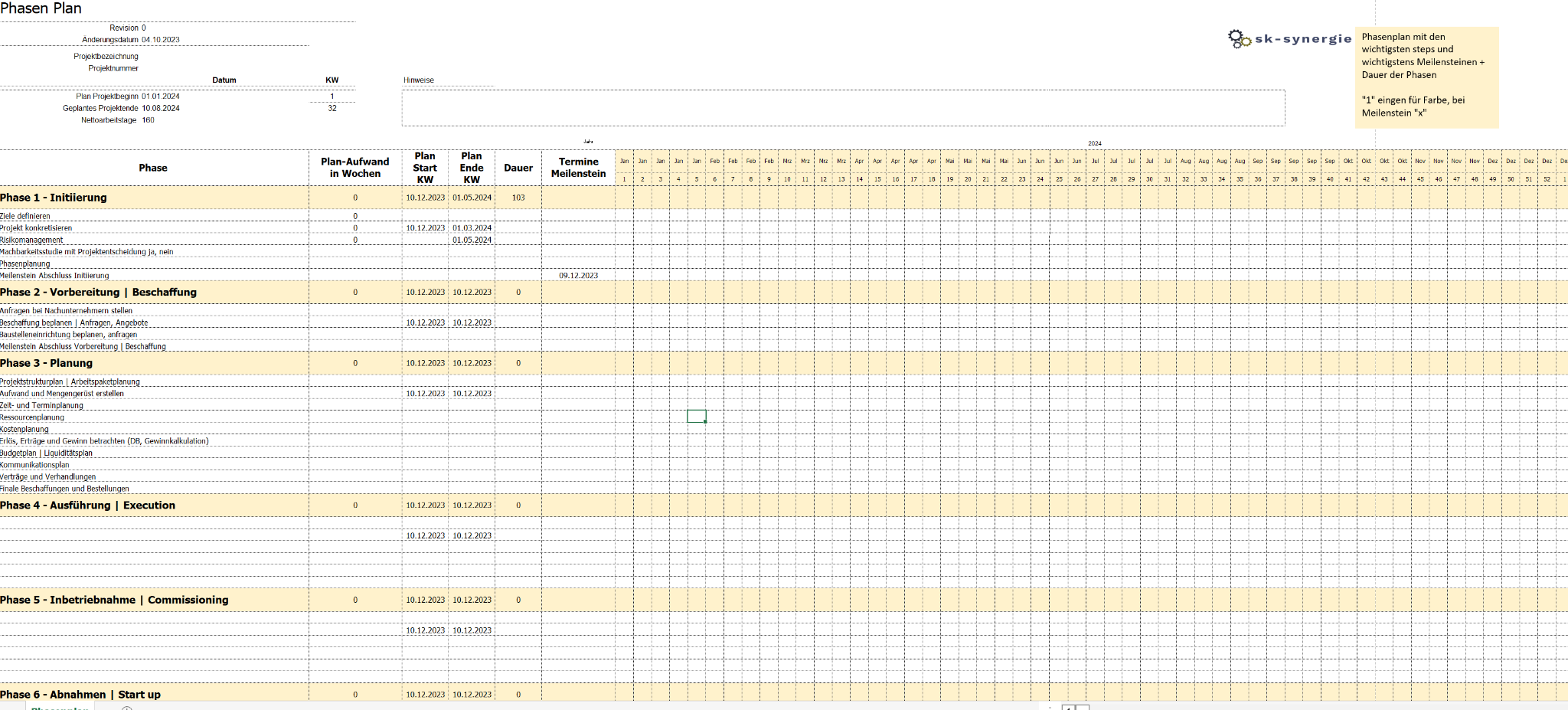Select the "Phase 3 - Planung" heading
Screen dimensions: 1568x710
pos(46,363)
